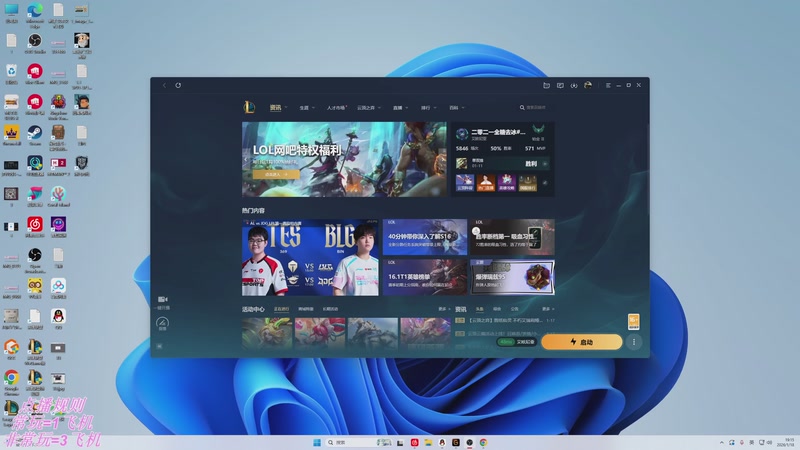Select the 公告 tab in the news section
800x450 pixels.
(514, 309)
